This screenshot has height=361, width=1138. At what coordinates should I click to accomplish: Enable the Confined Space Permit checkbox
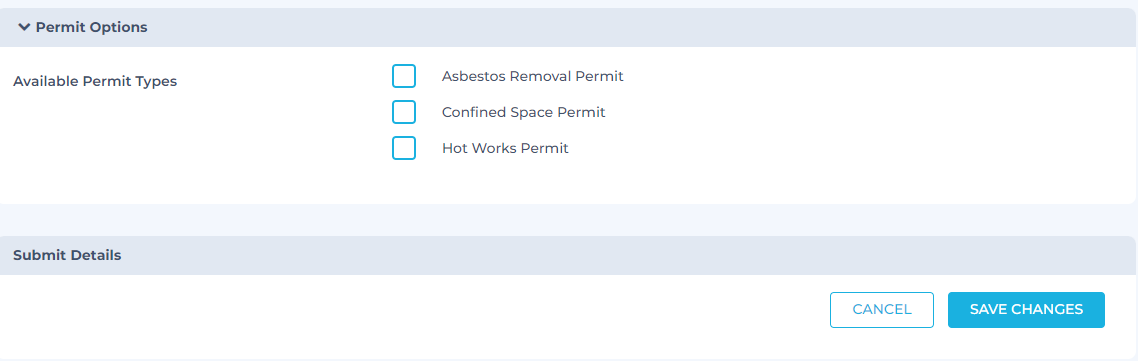404,112
